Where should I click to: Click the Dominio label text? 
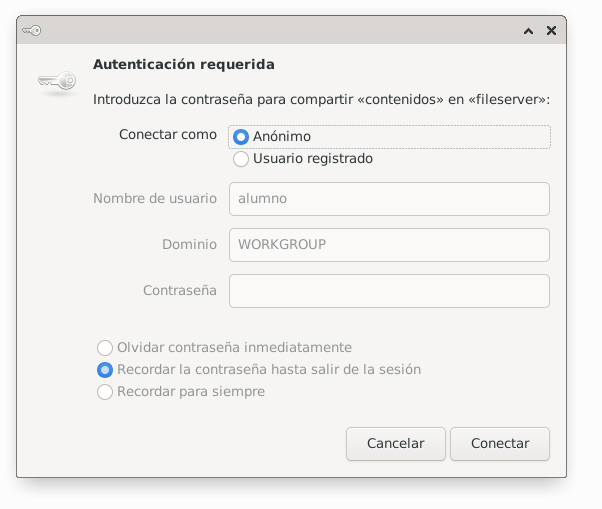point(189,244)
